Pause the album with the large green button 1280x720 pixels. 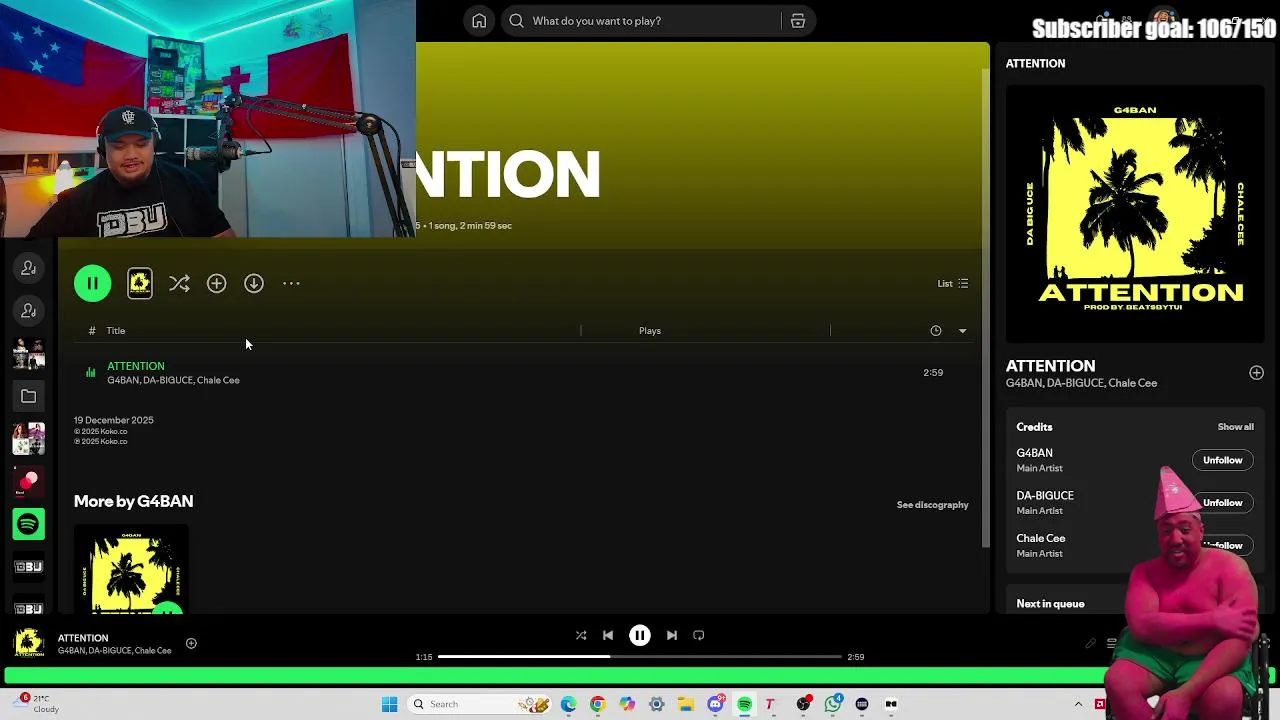point(92,284)
